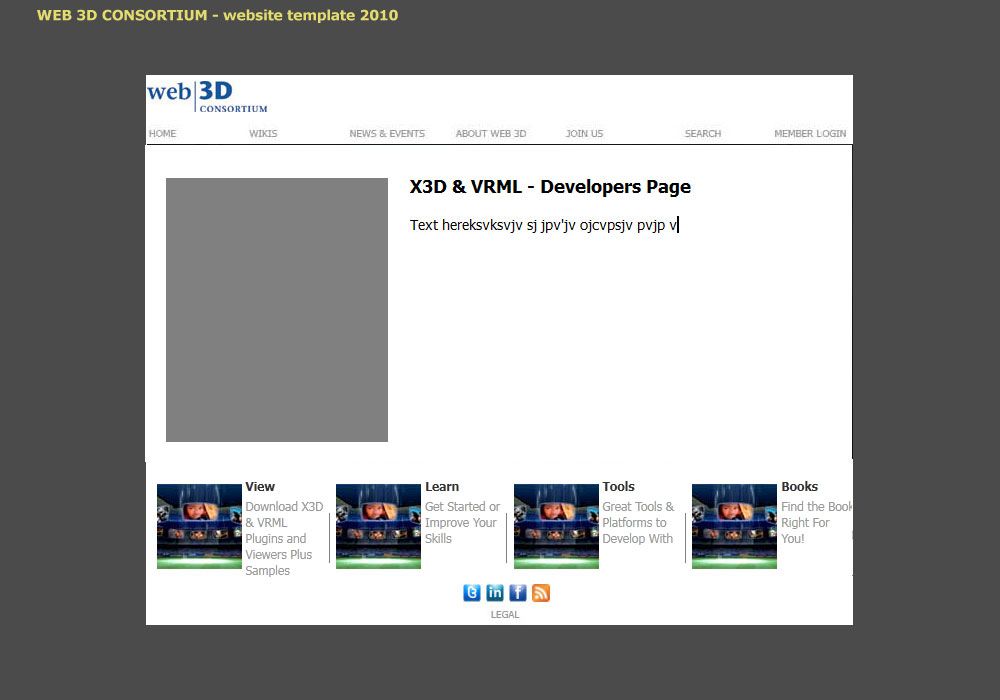Click the web3D Consortium logo
The width and height of the screenshot is (1000, 700).
207,96
